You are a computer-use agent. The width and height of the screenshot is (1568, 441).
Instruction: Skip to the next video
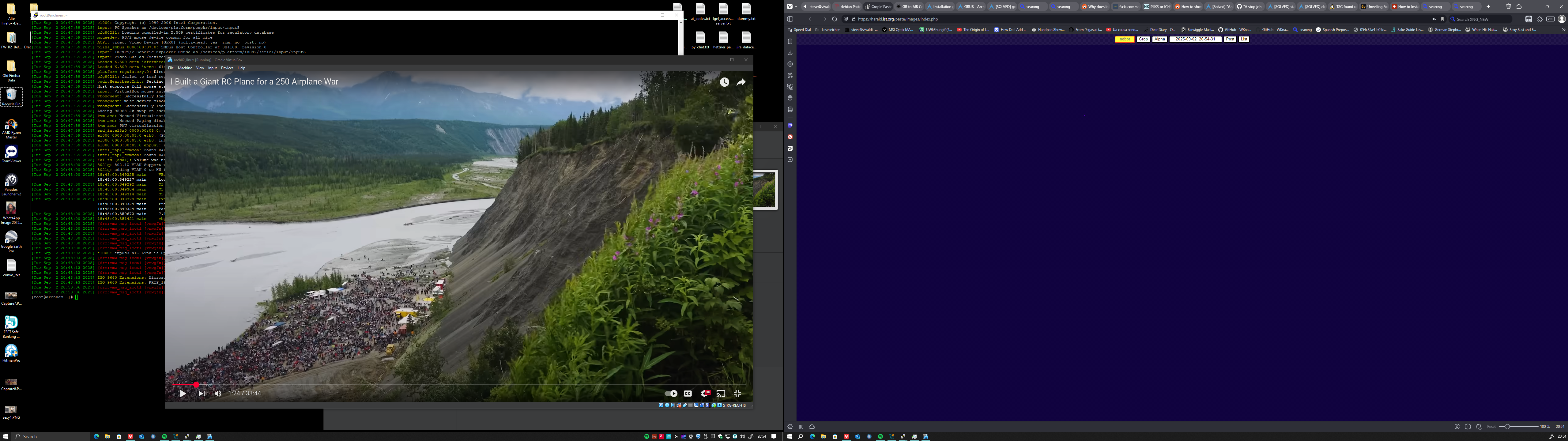tap(202, 394)
